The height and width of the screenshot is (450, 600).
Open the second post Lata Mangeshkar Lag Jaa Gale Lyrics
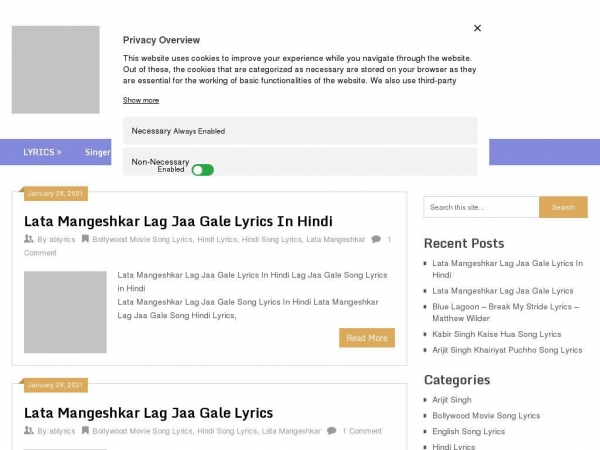(x=148, y=413)
